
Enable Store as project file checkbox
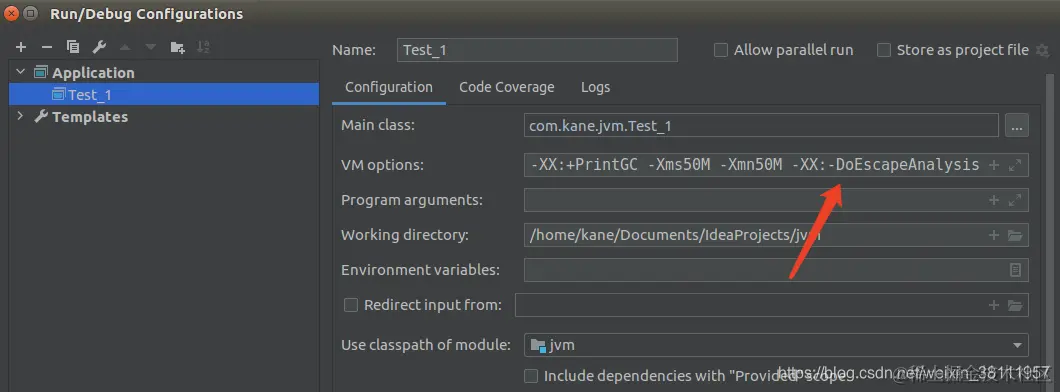pos(884,50)
